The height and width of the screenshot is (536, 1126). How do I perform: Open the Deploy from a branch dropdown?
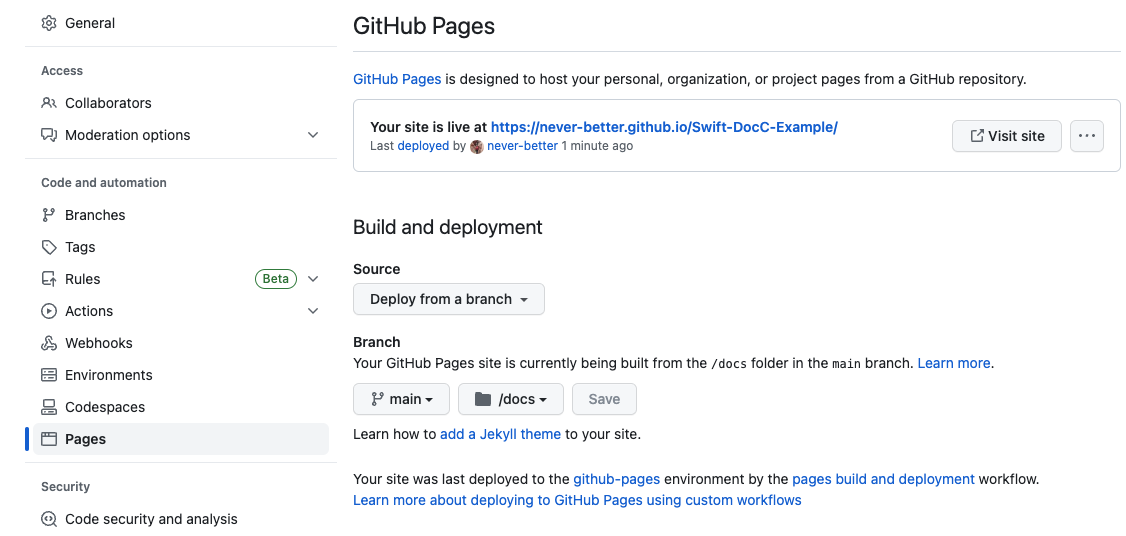[x=449, y=299]
